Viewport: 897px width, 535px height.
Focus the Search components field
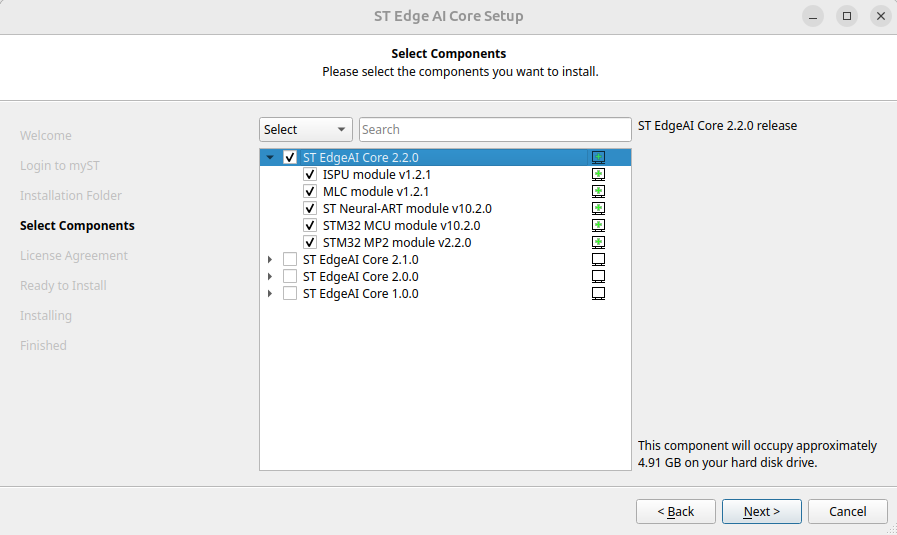pos(495,129)
